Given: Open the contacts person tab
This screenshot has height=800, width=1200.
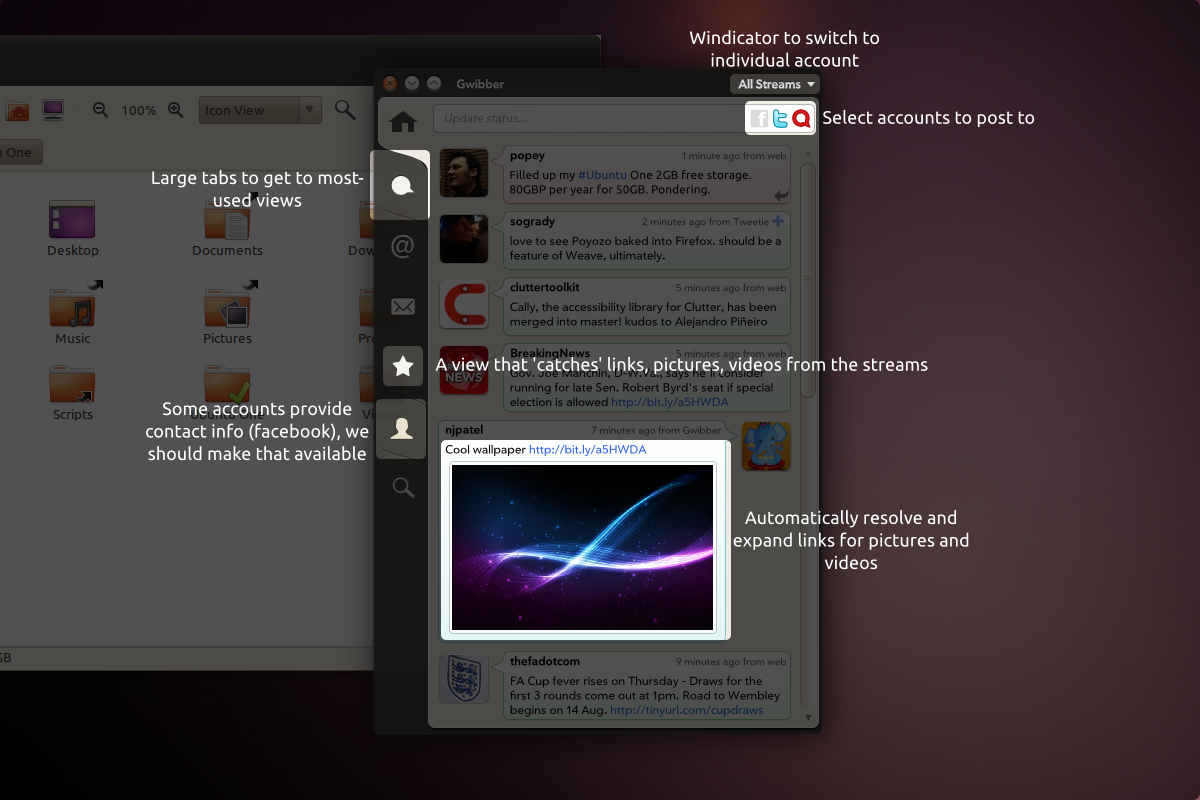Looking at the screenshot, I should [403, 429].
